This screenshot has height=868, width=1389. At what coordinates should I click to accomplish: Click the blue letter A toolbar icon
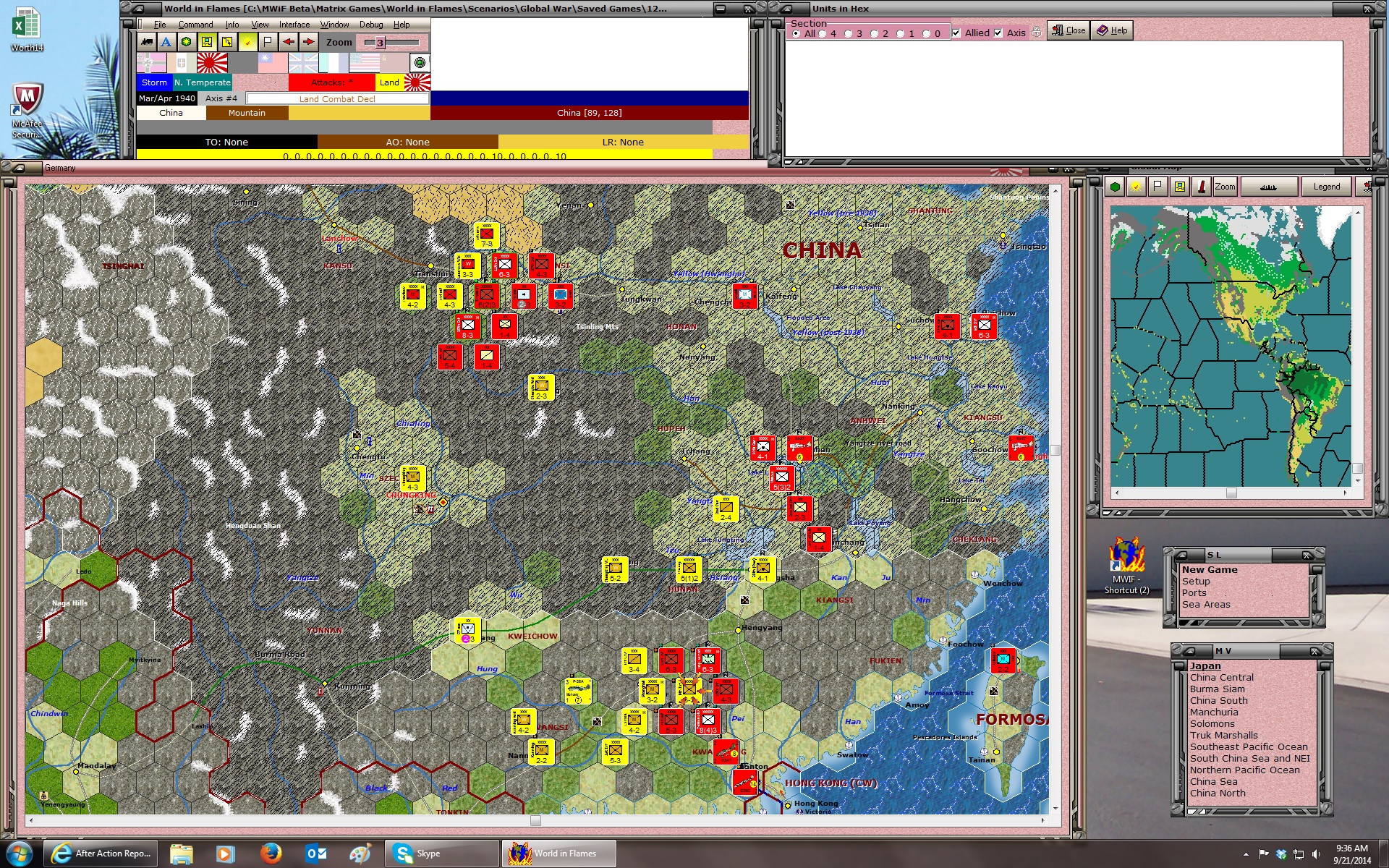(166, 42)
